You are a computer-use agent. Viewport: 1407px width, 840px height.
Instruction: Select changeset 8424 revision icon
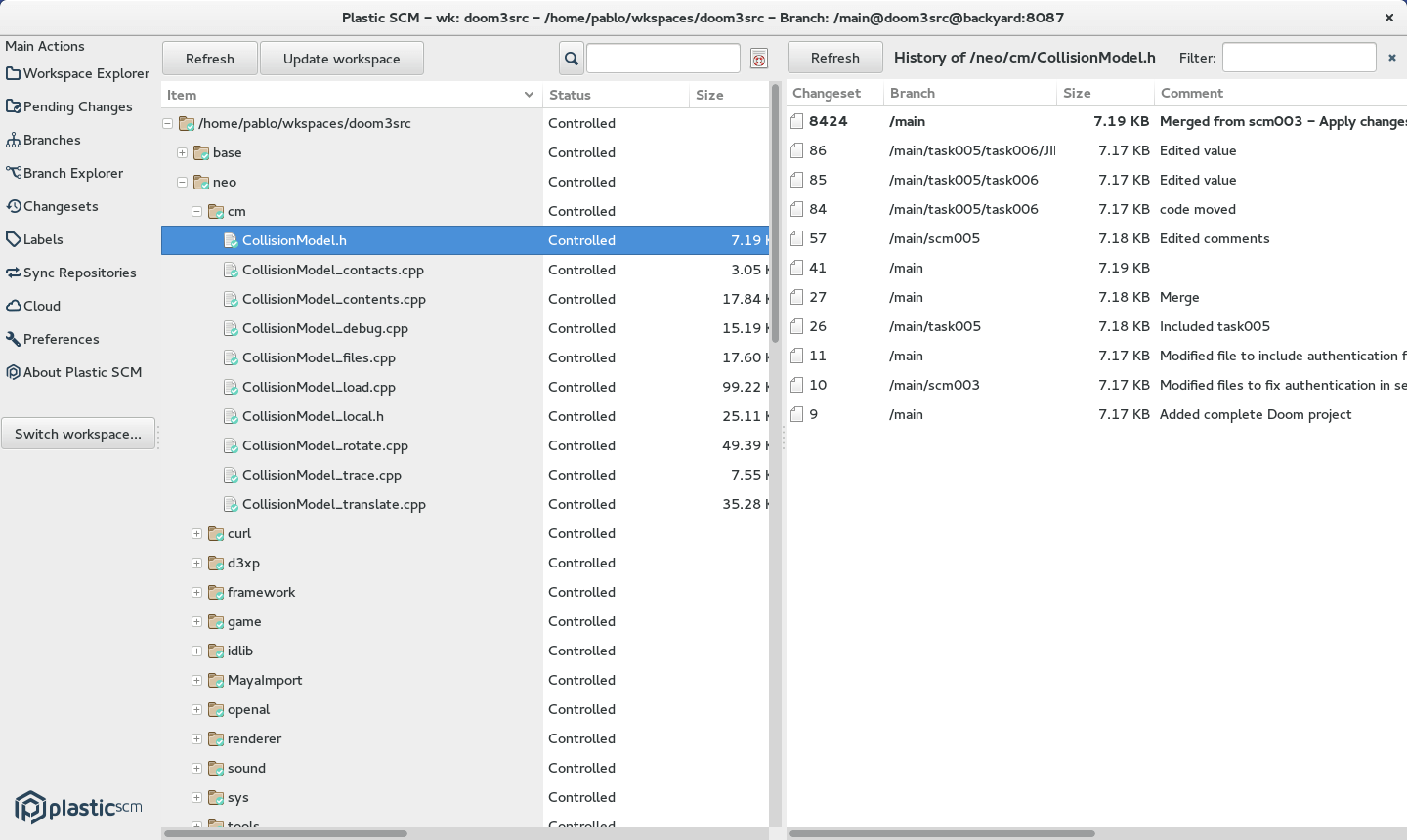click(797, 121)
